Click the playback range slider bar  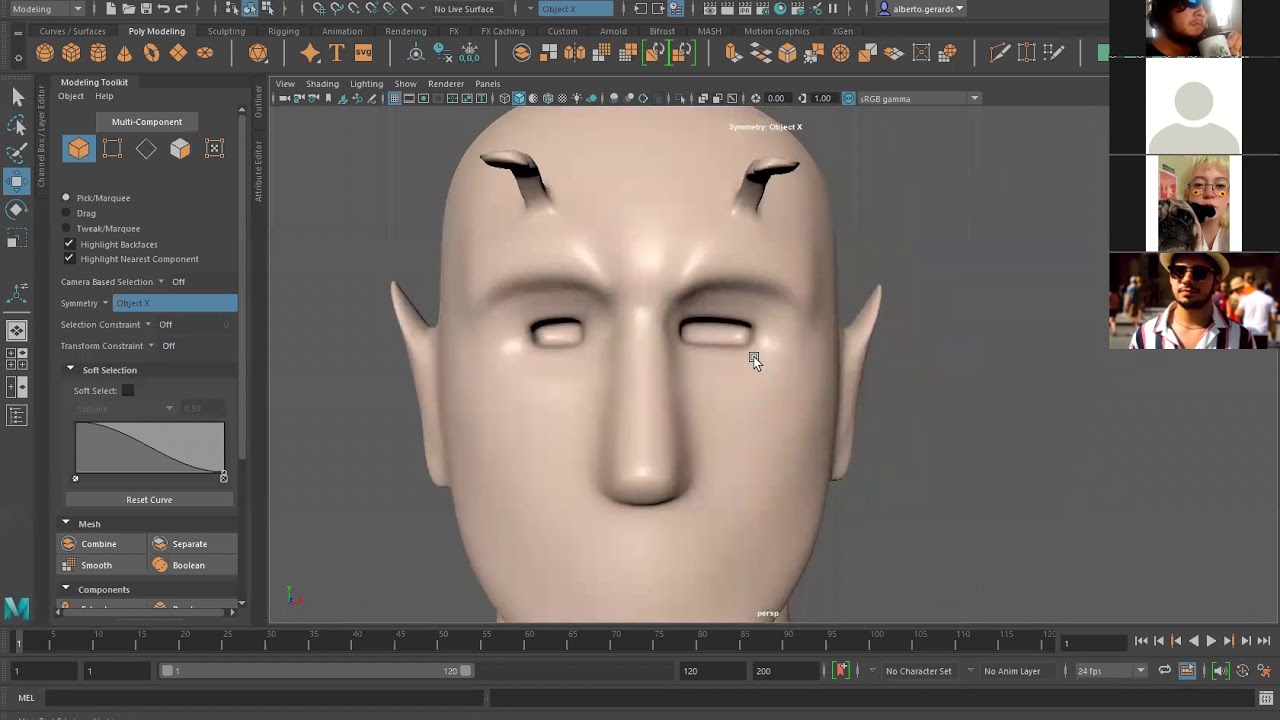pos(317,671)
